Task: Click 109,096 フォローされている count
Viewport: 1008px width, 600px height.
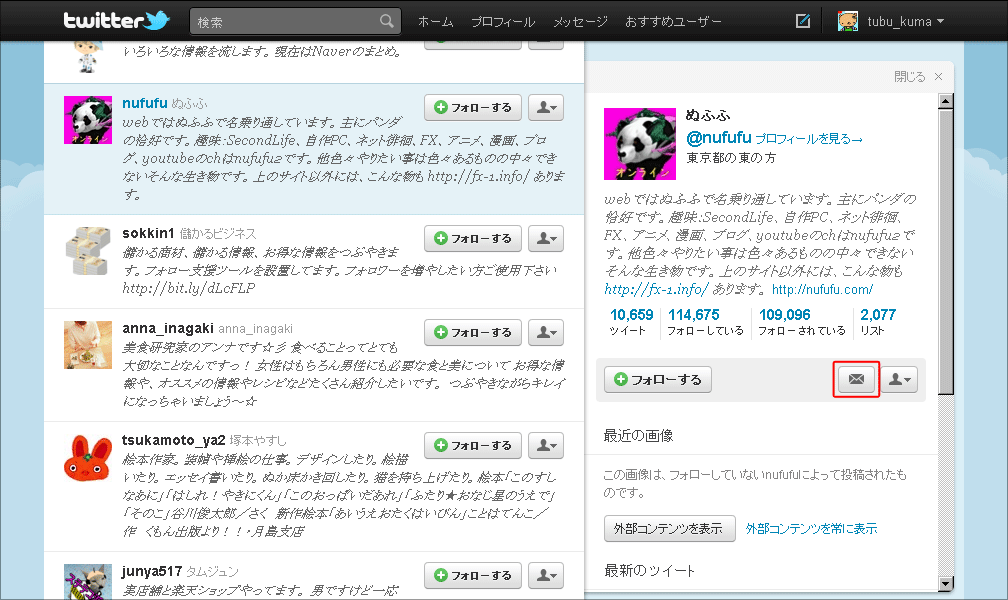Action: click(x=802, y=322)
